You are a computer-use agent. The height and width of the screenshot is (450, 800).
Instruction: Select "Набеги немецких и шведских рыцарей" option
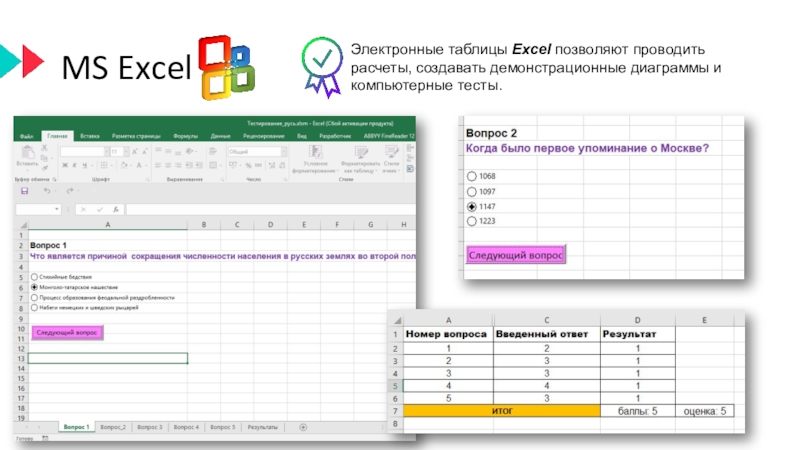tap(34, 308)
